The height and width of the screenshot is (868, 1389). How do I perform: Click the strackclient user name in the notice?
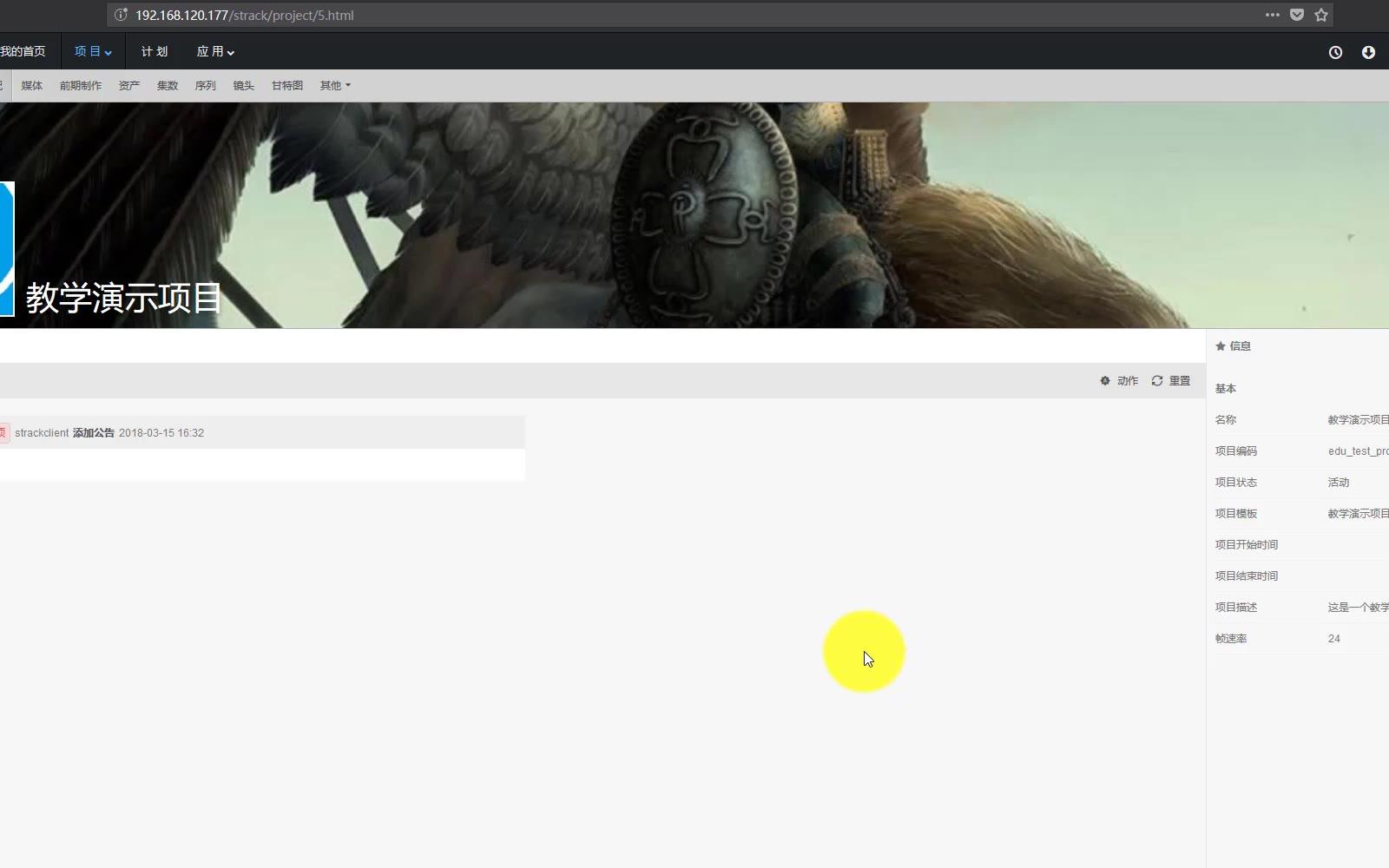click(x=42, y=433)
